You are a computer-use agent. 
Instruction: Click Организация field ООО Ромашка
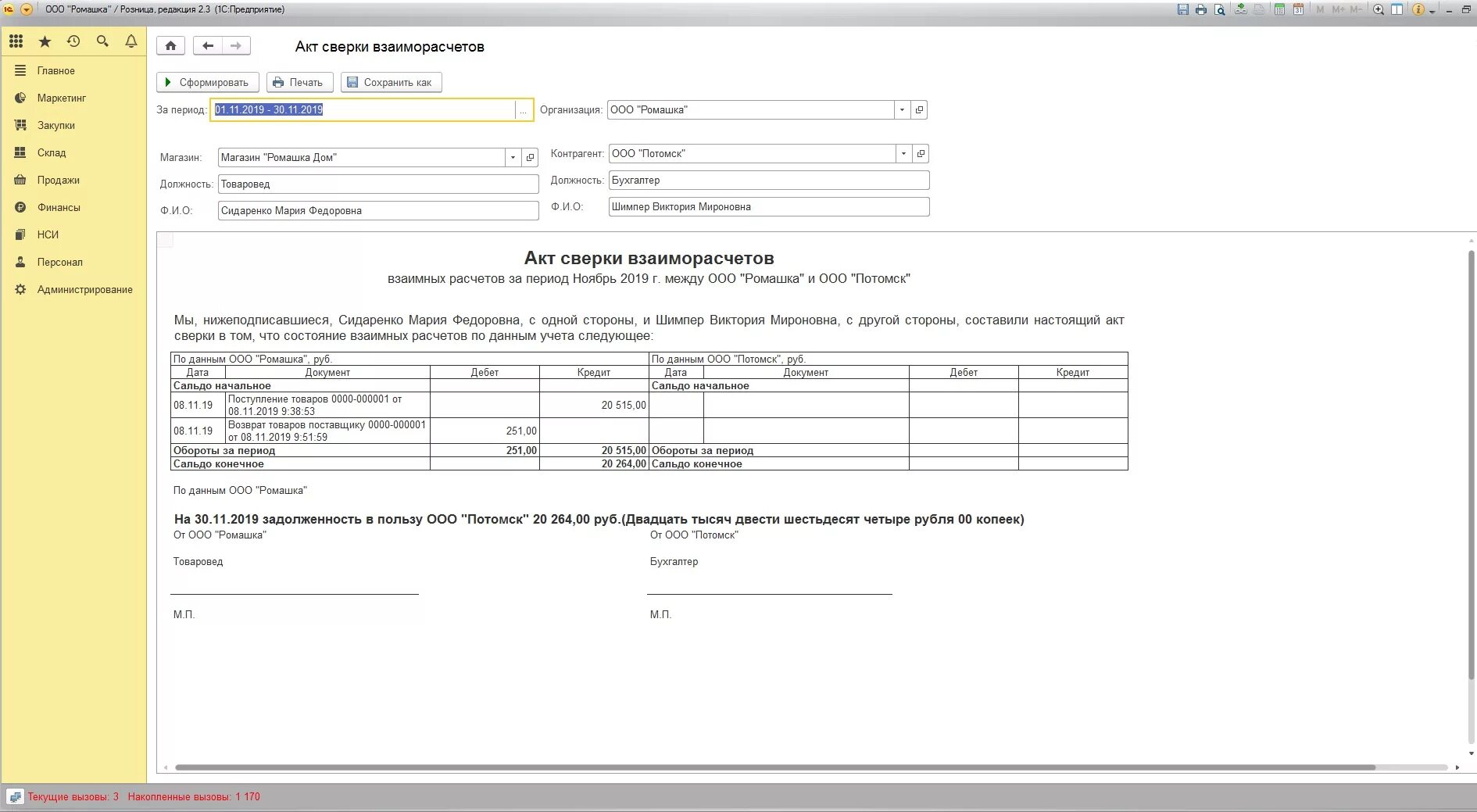[x=751, y=110]
